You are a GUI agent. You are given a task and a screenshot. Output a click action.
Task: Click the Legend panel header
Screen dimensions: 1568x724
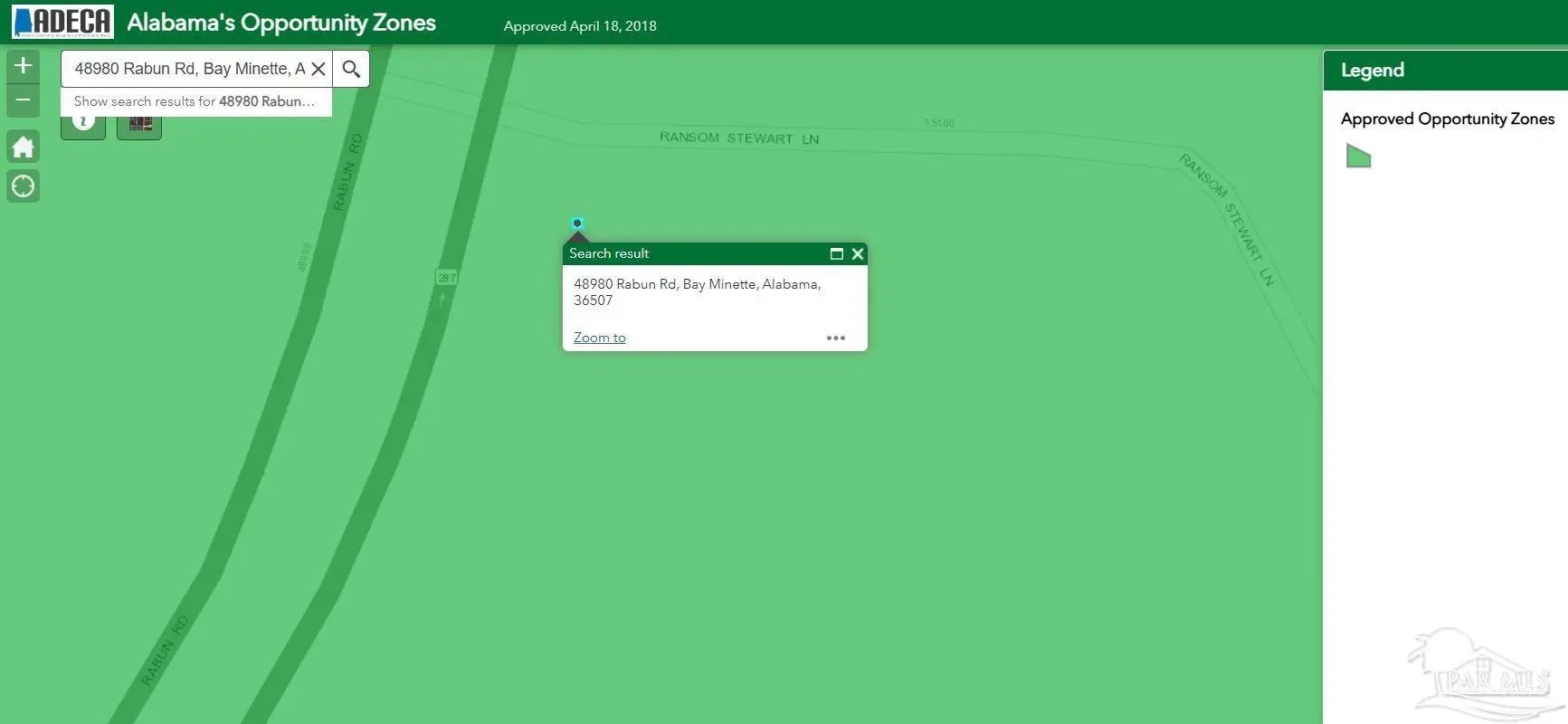1444,71
